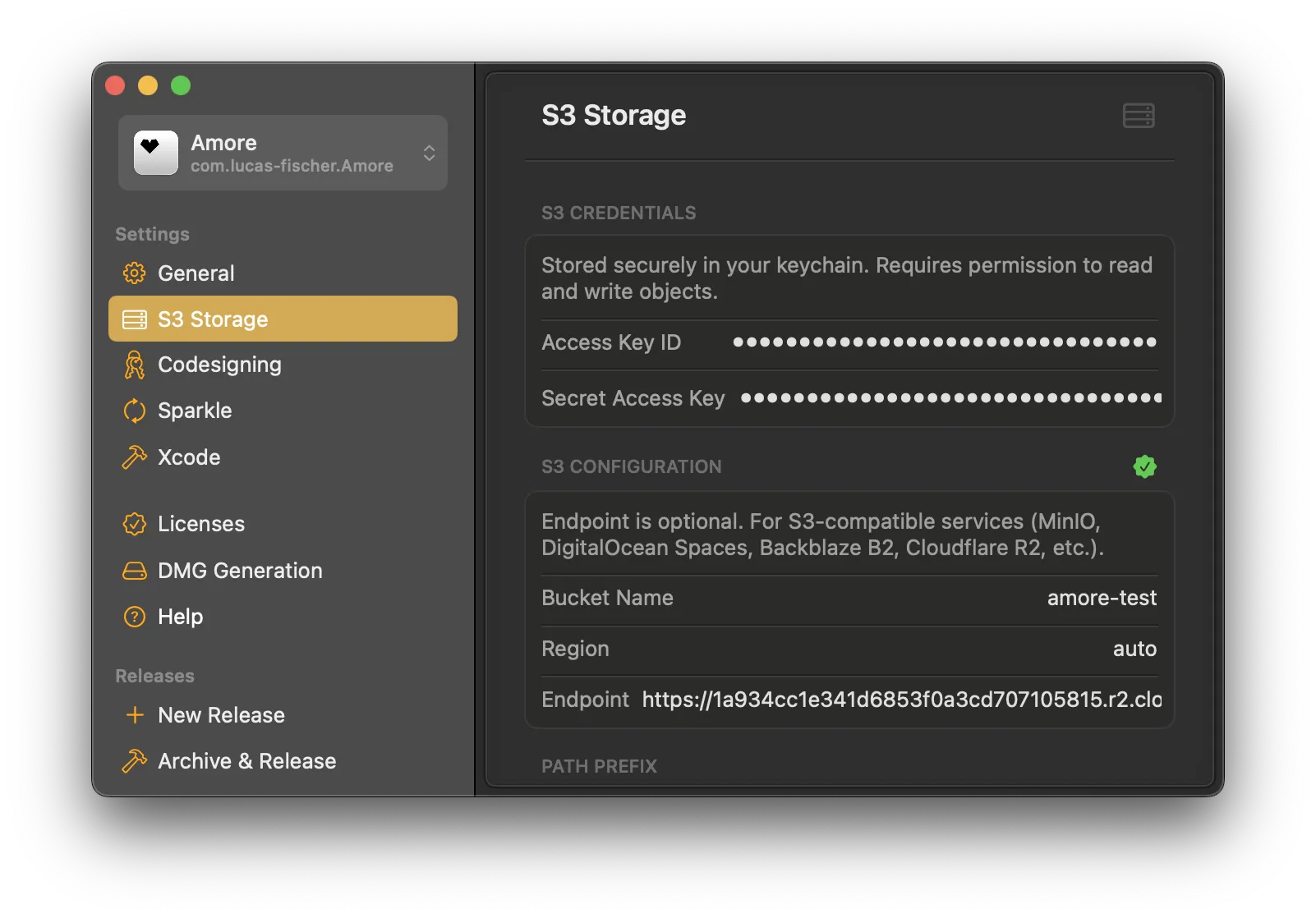Click the Secret Access Key field

point(950,398)
